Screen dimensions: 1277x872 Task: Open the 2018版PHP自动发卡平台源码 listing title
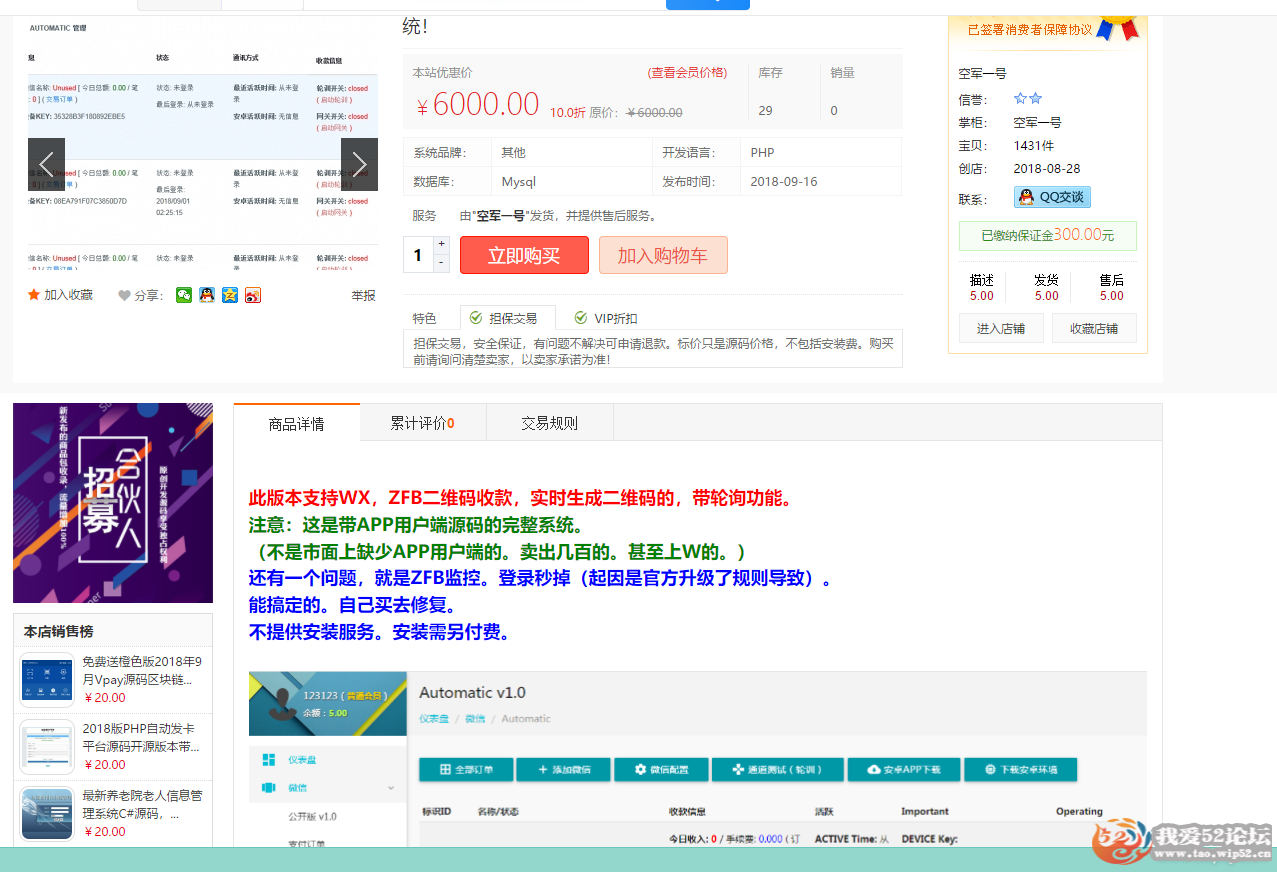(x=142, y=737)
